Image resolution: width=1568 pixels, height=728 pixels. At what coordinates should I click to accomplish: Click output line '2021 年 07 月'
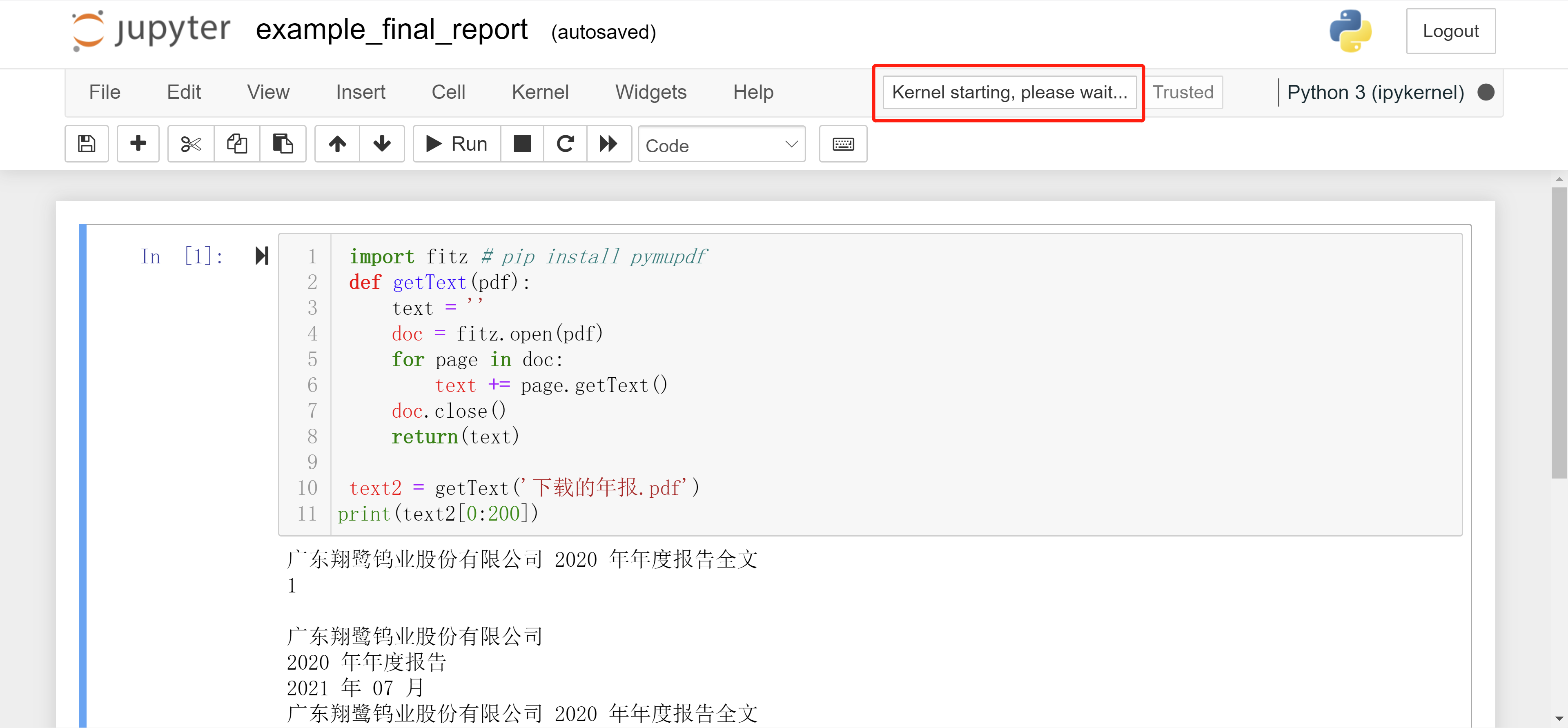click(356, 687)
